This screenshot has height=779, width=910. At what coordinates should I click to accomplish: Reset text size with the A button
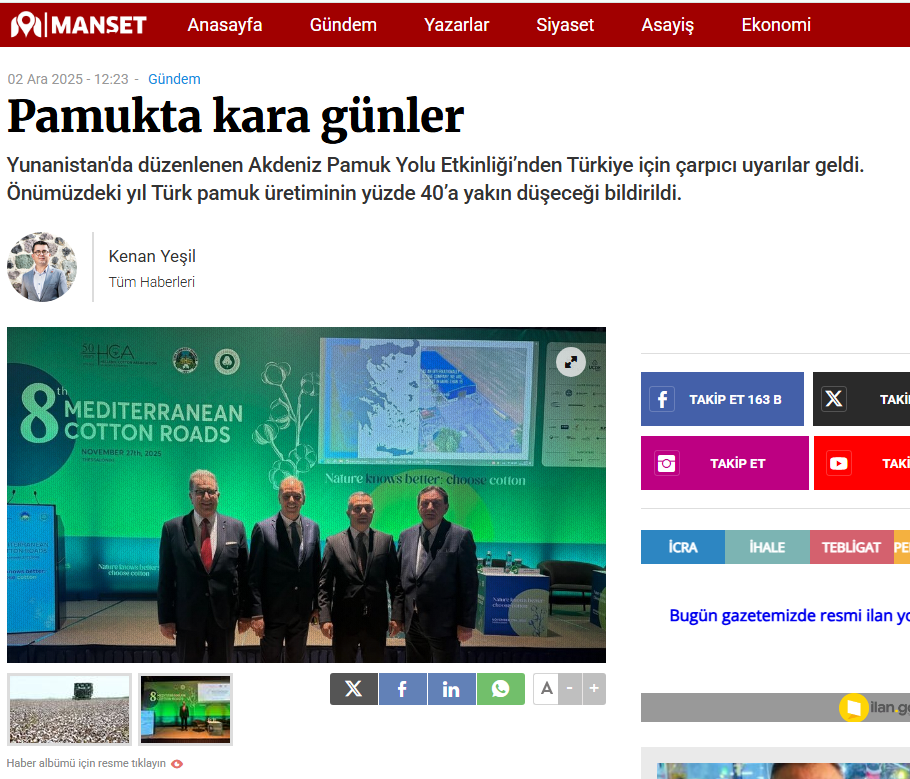(545, 688)
